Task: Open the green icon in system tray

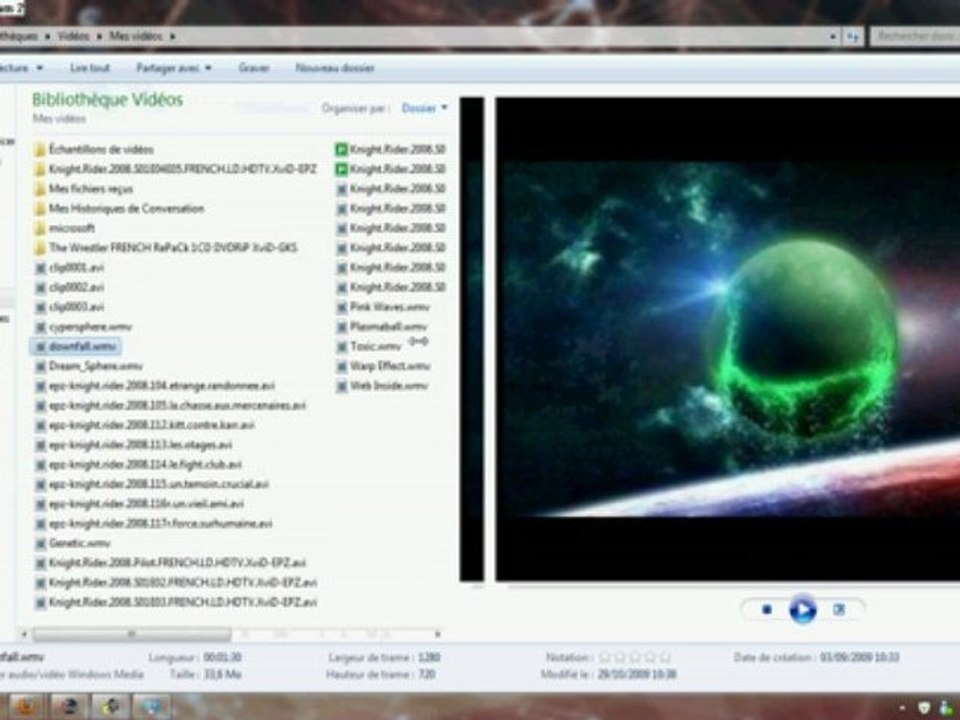Action: point(947,708)
